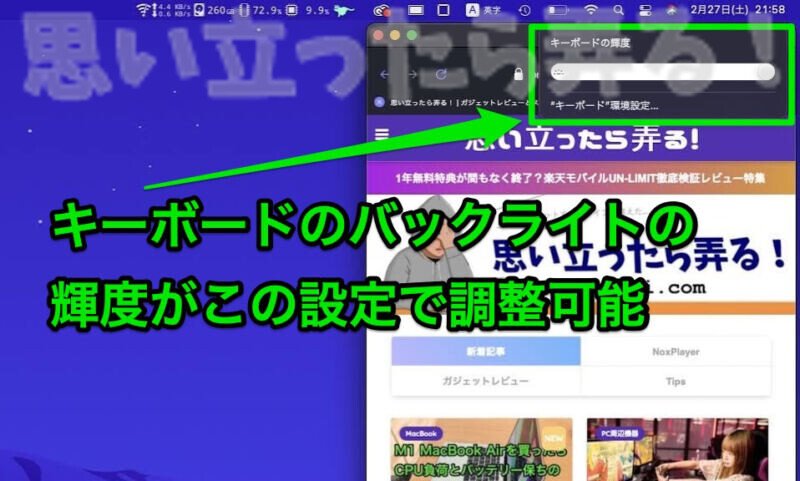Screen dimensions: 800x481
Task: Open the M1 MacBook Air article thumbnail
Action: click(x=481, y=449)
